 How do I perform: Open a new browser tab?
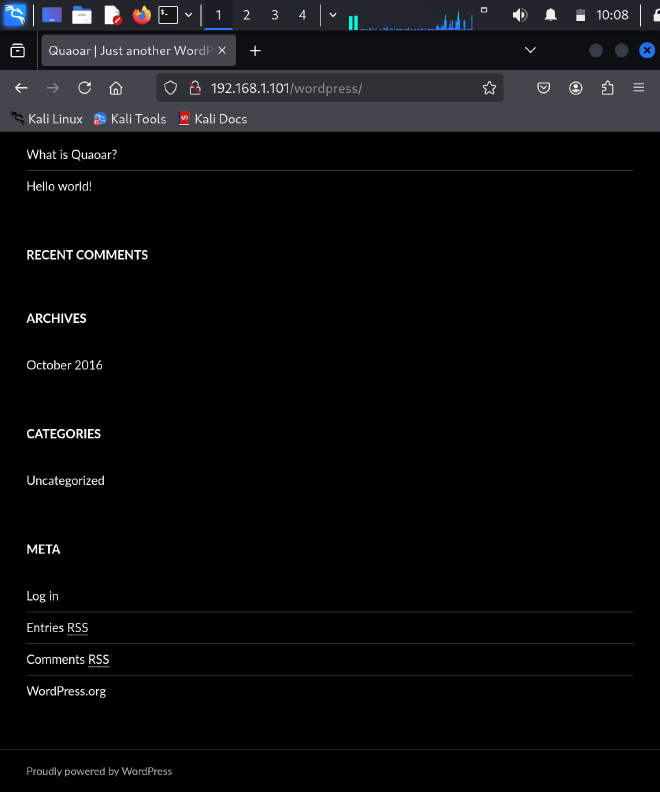coord(255,51)
